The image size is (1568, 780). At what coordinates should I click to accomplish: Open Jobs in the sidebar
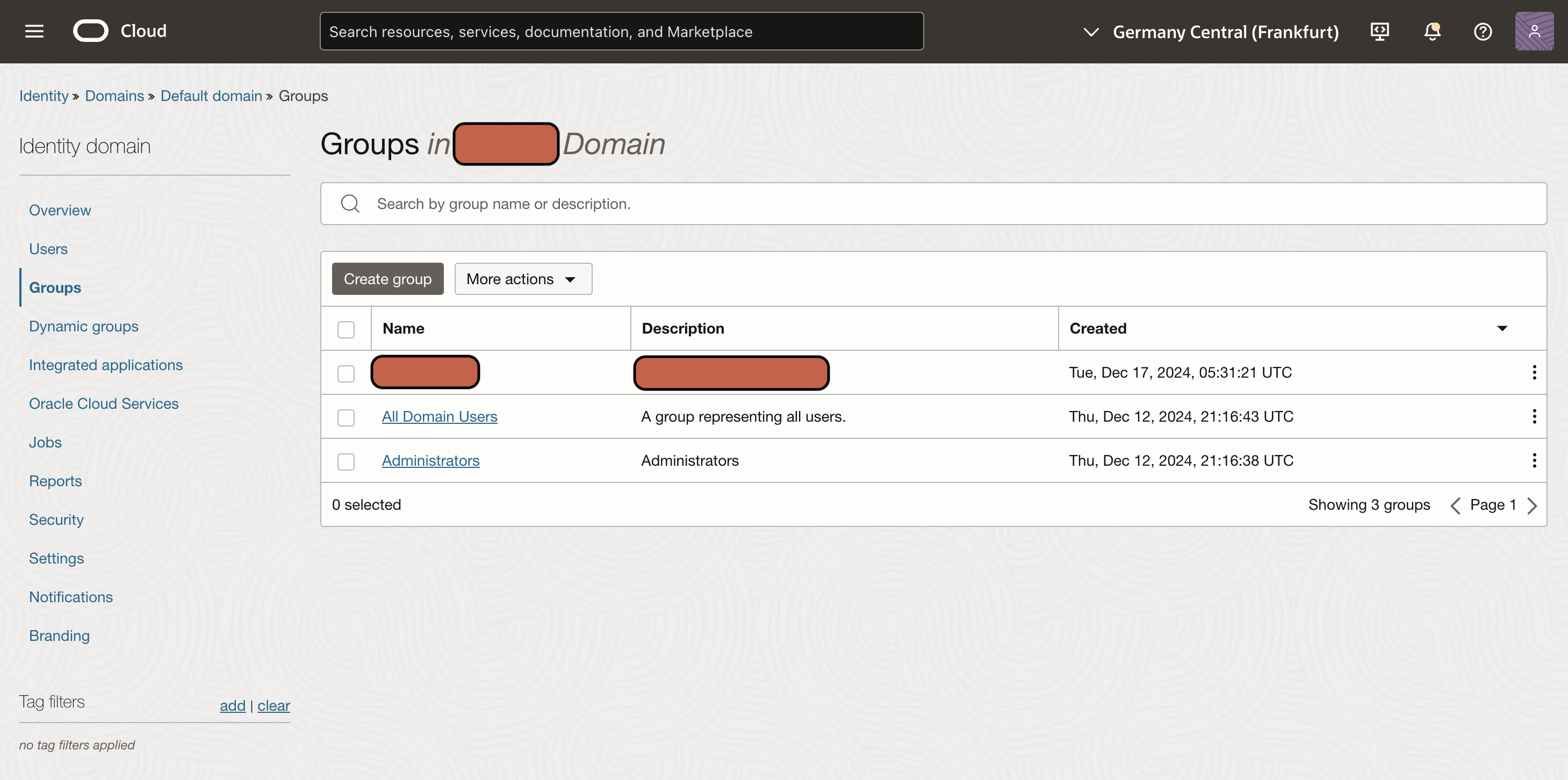[x=45, y=442]
